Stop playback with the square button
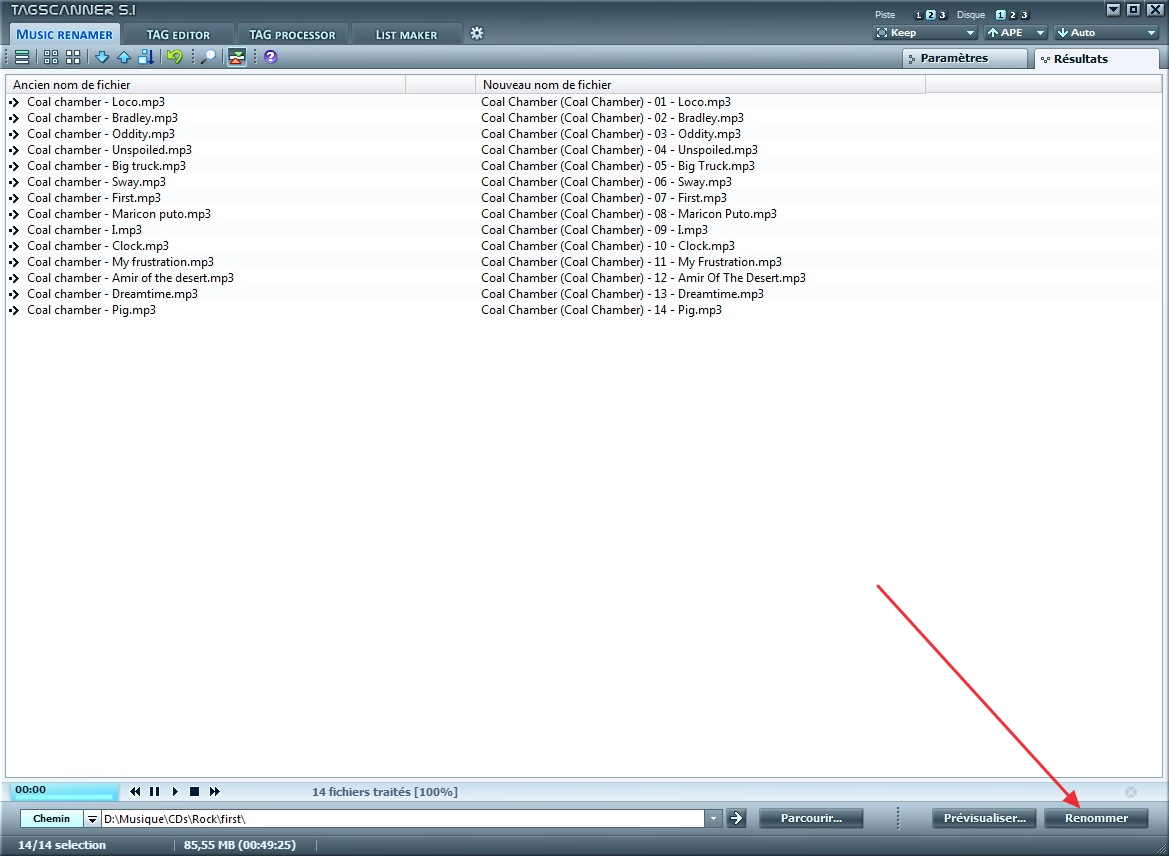Image resolution: width=1169 pixels, height=856 pixels. pos(195,792)
